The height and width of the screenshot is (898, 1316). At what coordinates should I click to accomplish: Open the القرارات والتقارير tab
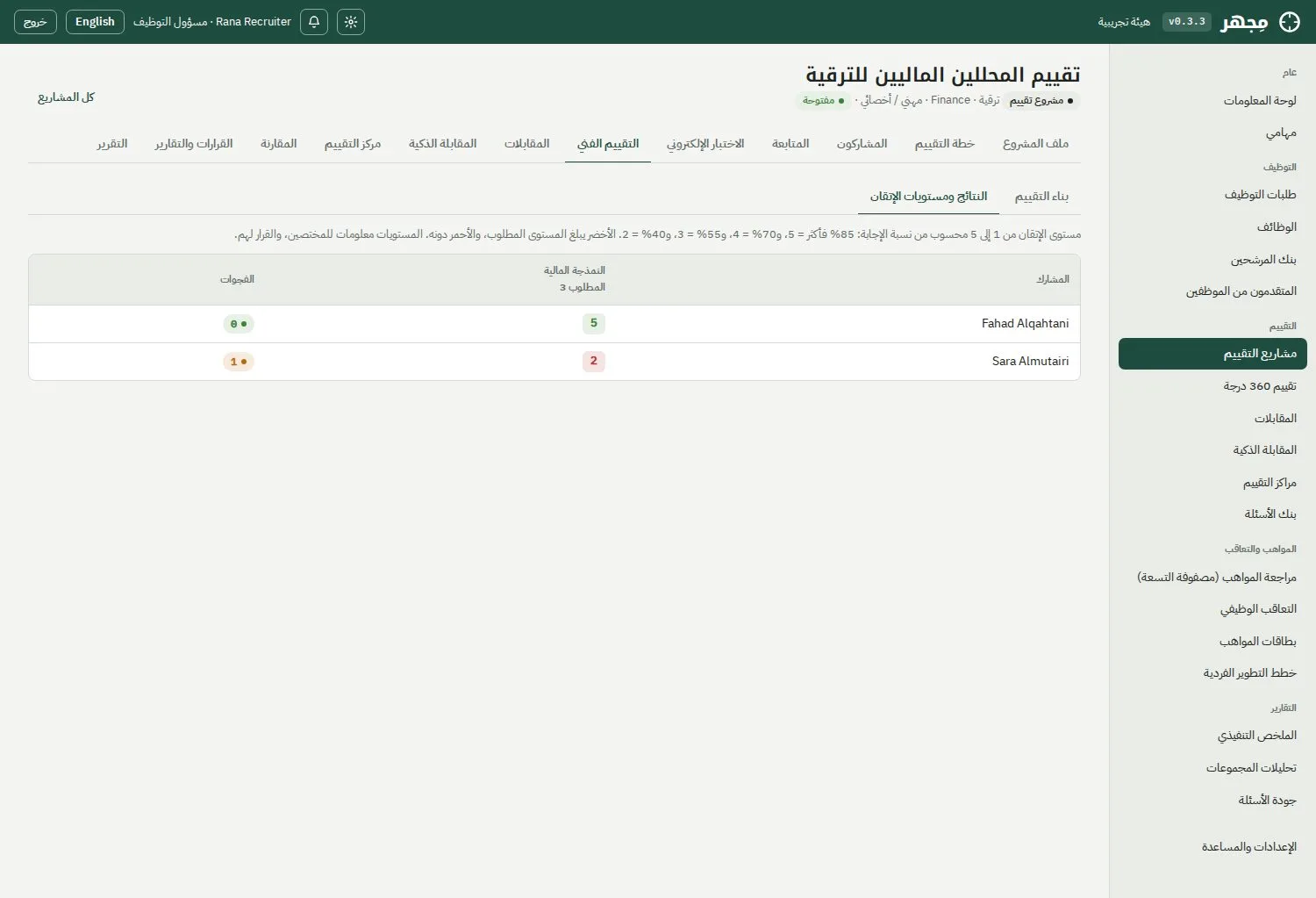pos(194,144)
